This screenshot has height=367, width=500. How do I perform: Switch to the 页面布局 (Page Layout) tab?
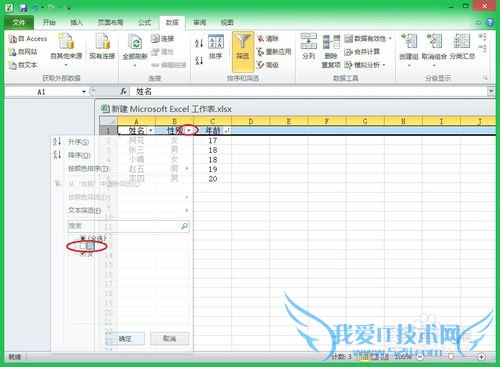[110, 22]
